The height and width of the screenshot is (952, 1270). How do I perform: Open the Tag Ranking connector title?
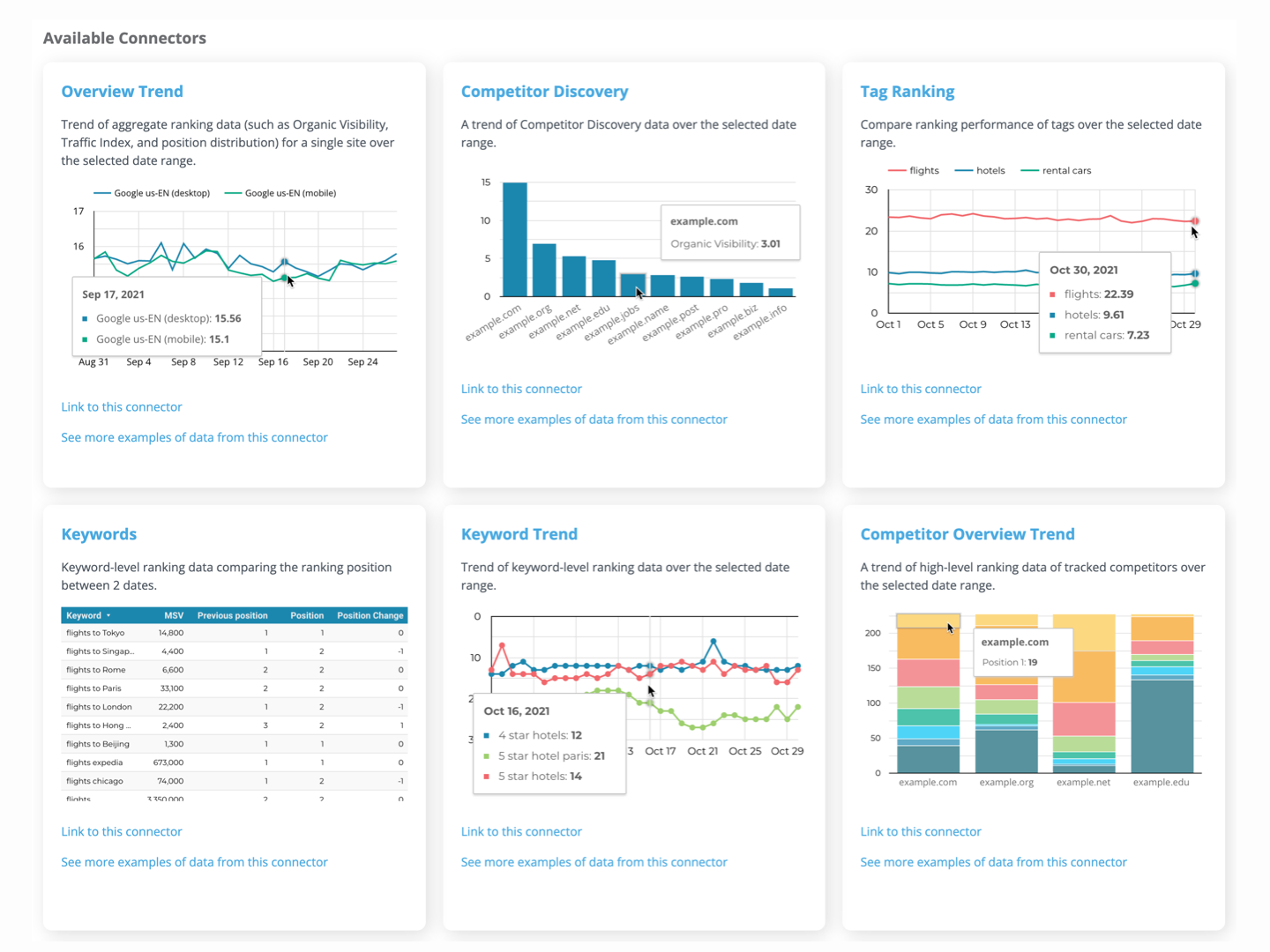[x=907, y=92]
